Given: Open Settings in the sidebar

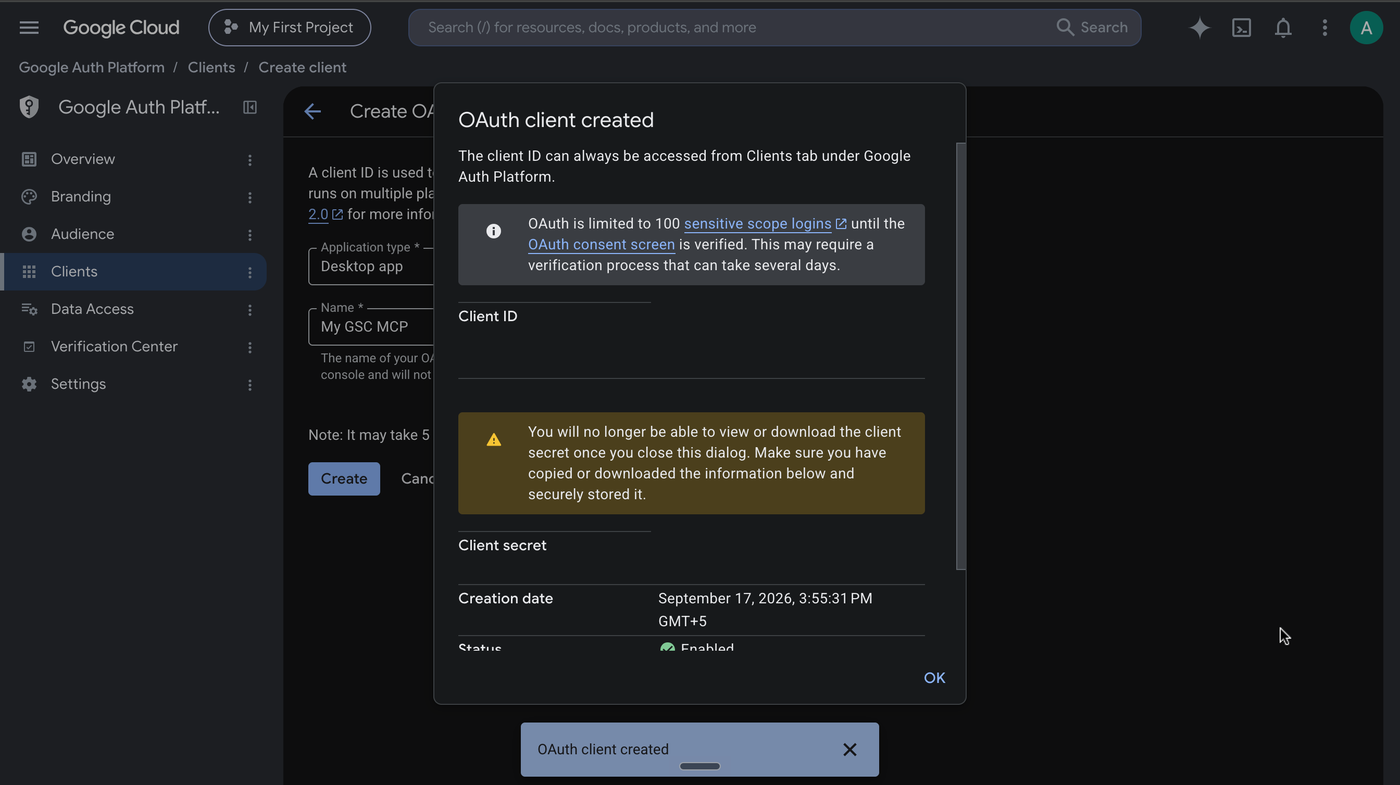Looking at the screenshot, I should click(x=132, y=384).
